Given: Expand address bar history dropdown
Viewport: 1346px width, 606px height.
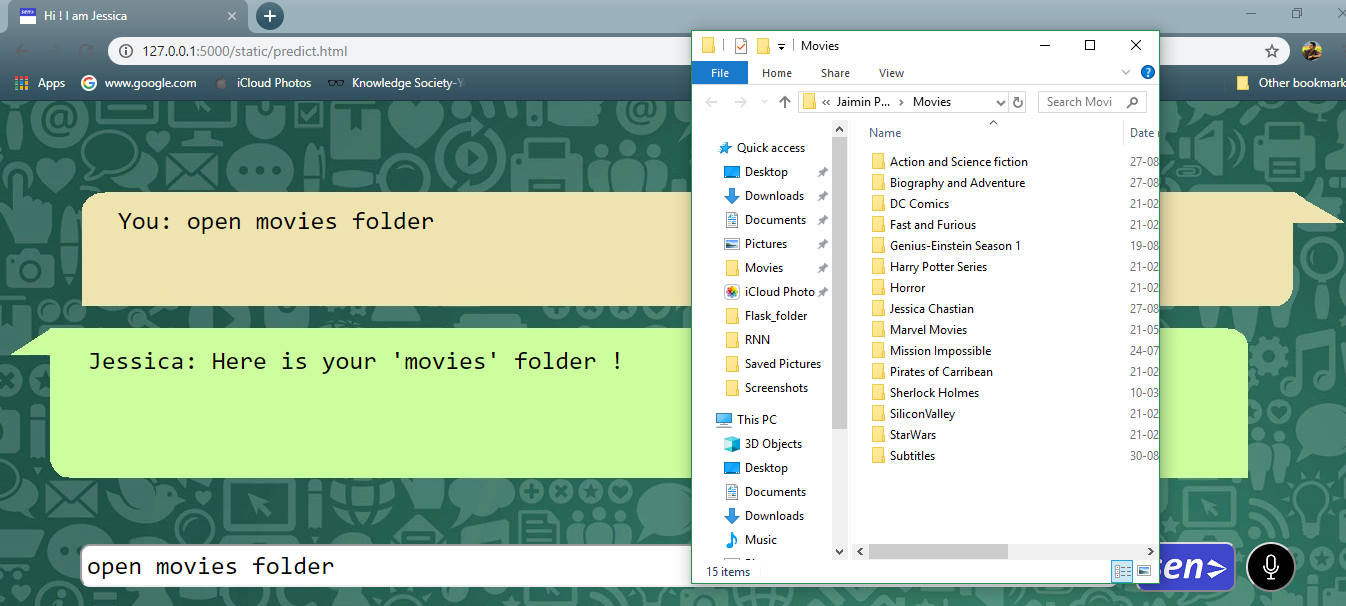Looking at the screenshot, I should (x=1001, y=102).
